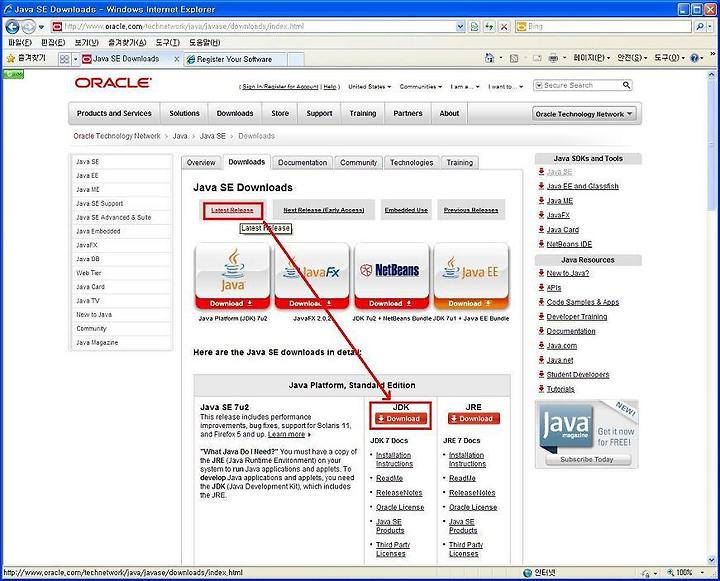Click the Embedded Use link
720x581 pixels.
tap(406, 210)
